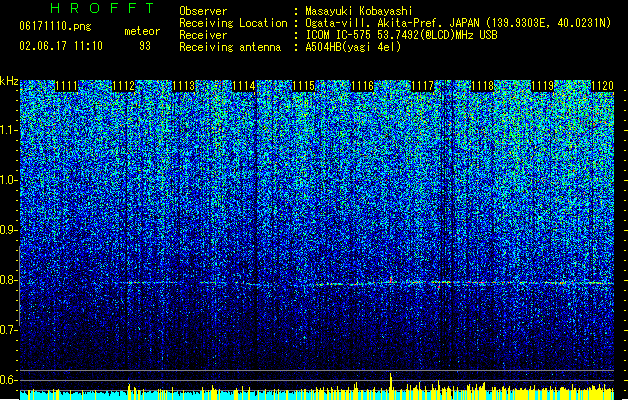The image size is (629, 400).
Task: Click the red meteor echo peak near 1116
Action: point(391,279)
